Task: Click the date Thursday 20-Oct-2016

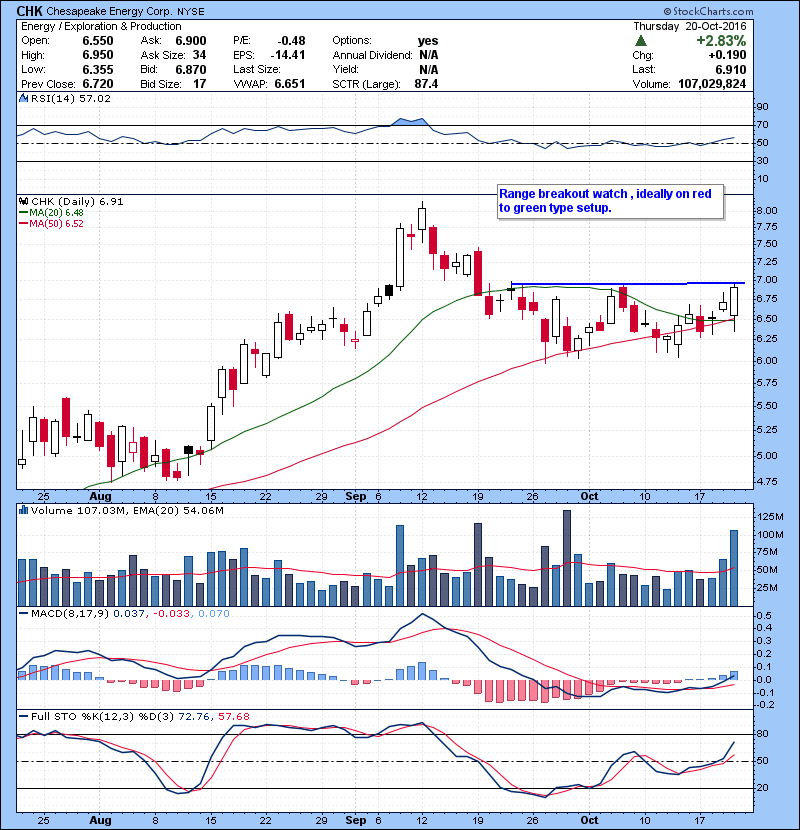Action: pos(690,26)
